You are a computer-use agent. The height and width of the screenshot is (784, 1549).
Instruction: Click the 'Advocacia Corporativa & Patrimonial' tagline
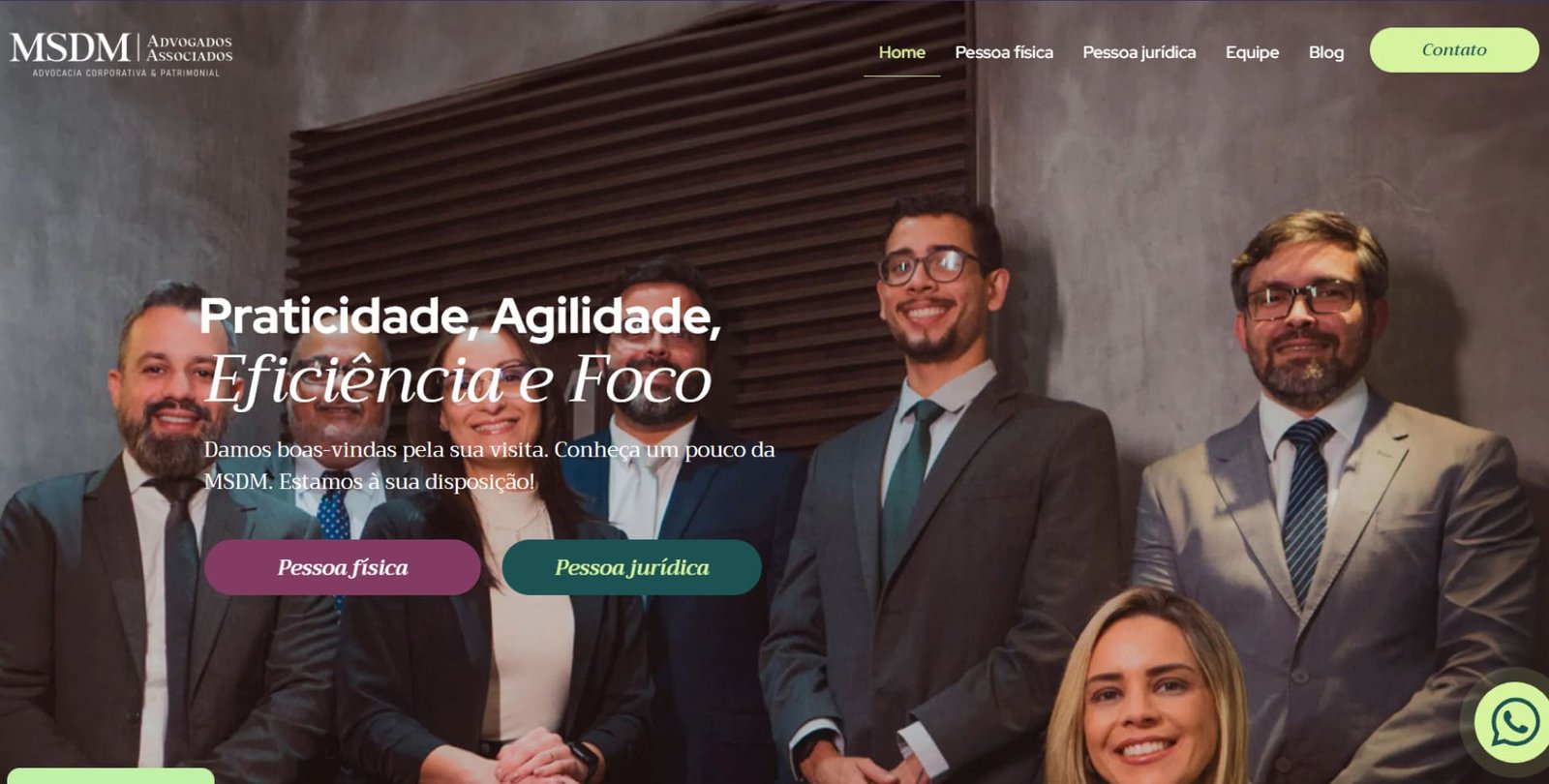(x=126, y=73)
